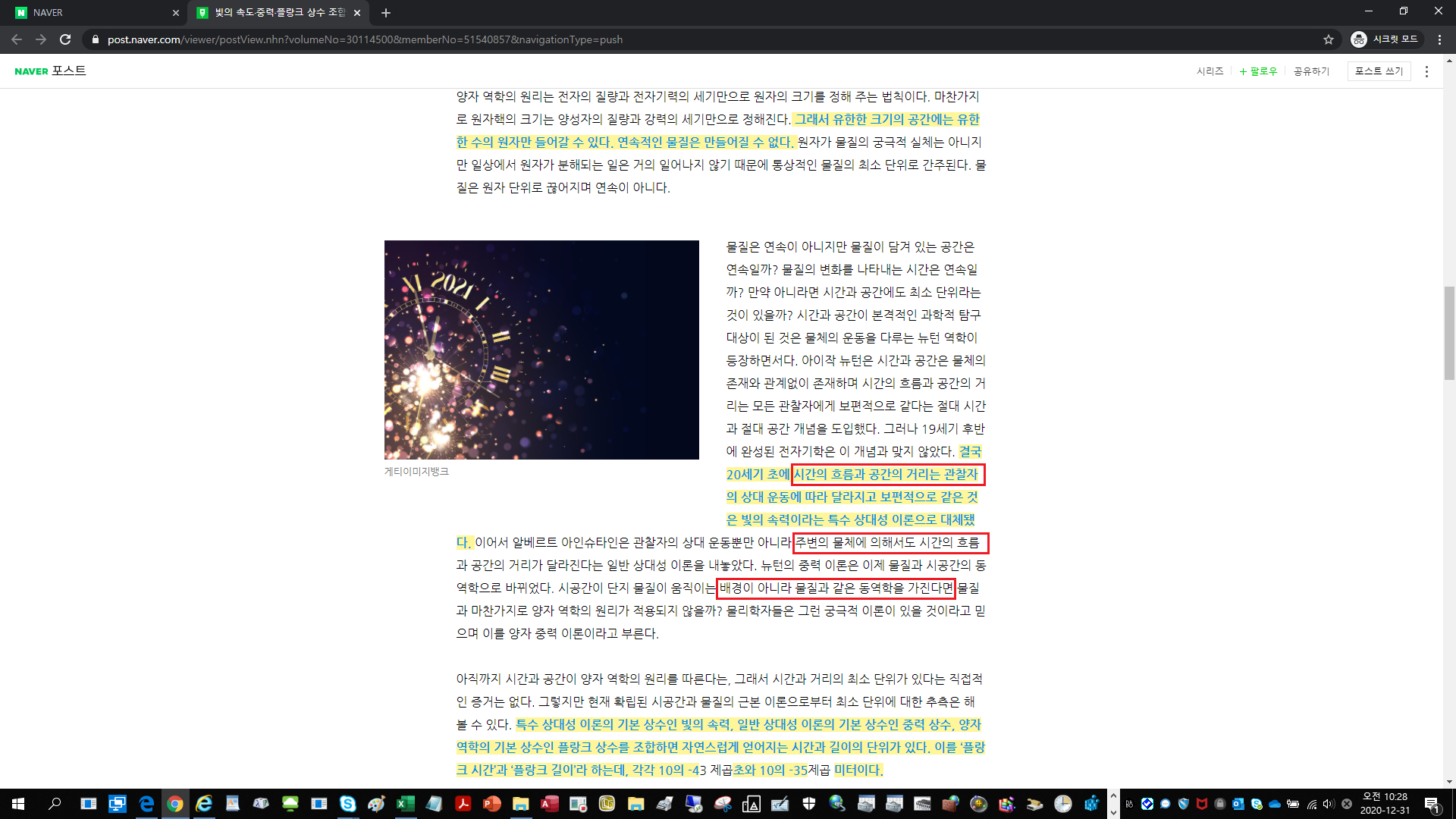Open PowerPoint from the taskbar
Viewport: 1456px width, 819px height.
coord(492,804)
